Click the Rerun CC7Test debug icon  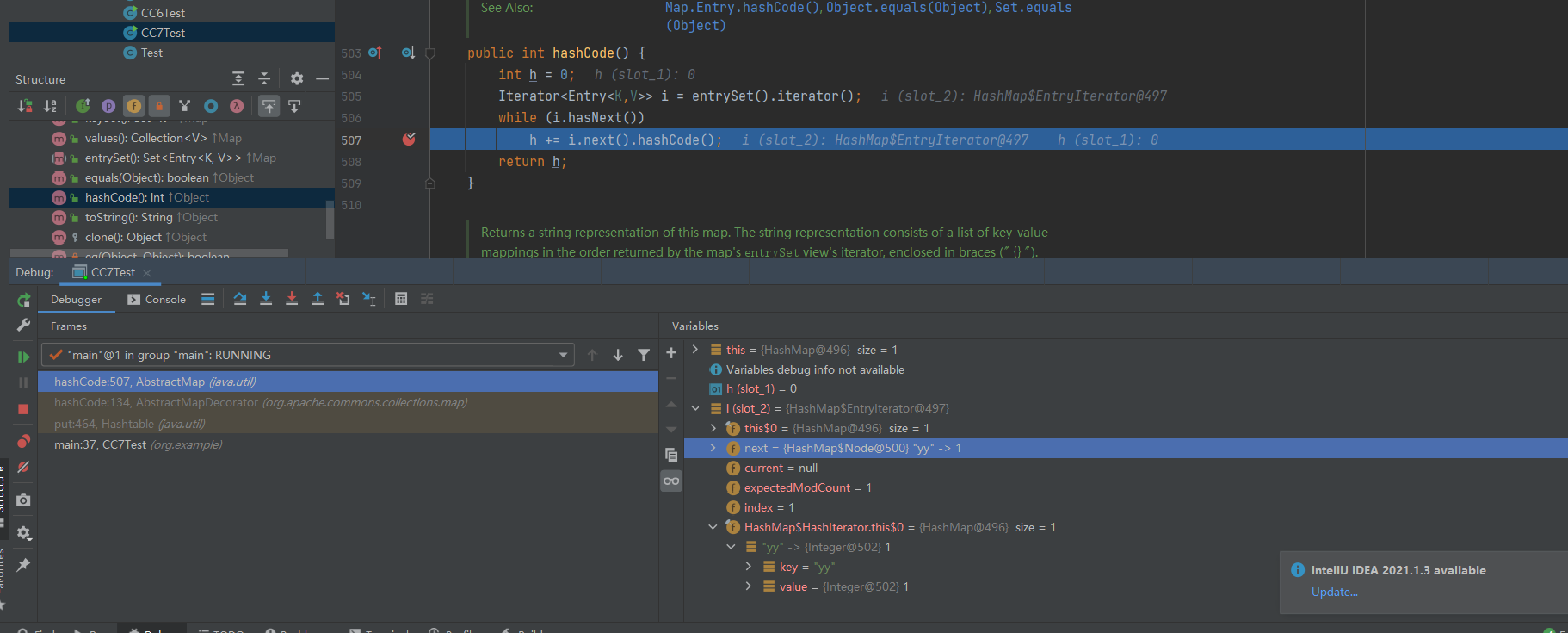point(24,300)
